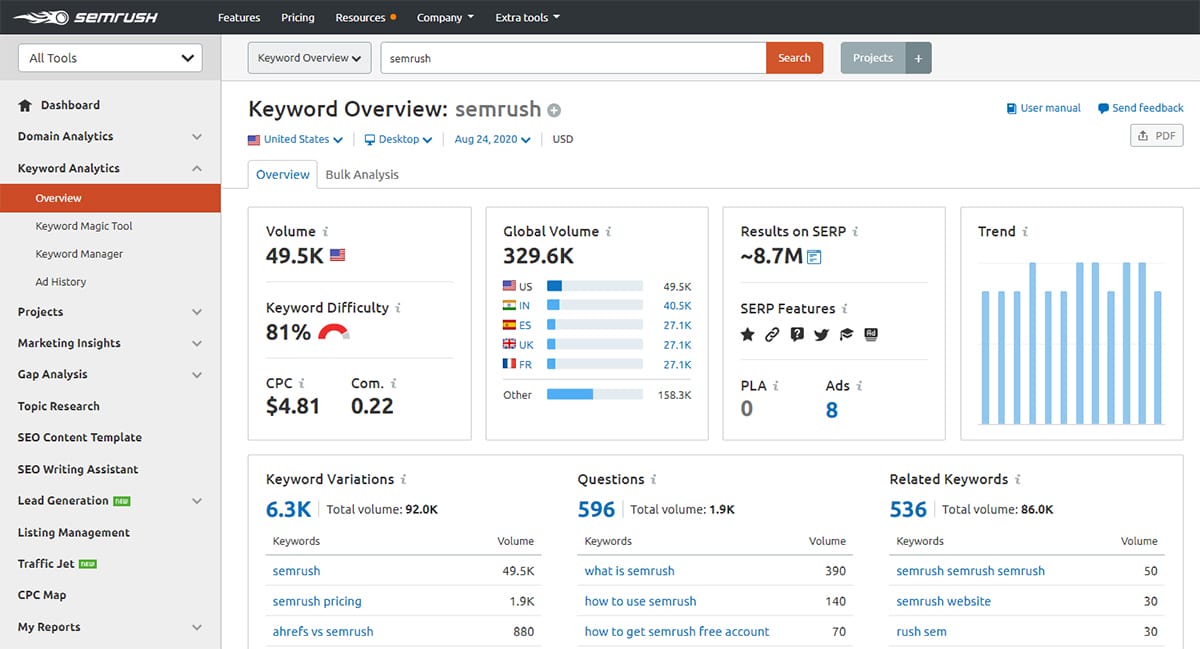Add keyword via plus icon beside semrush title
This screenshot has width=1200, height=649.
click(x=554, y=111)
